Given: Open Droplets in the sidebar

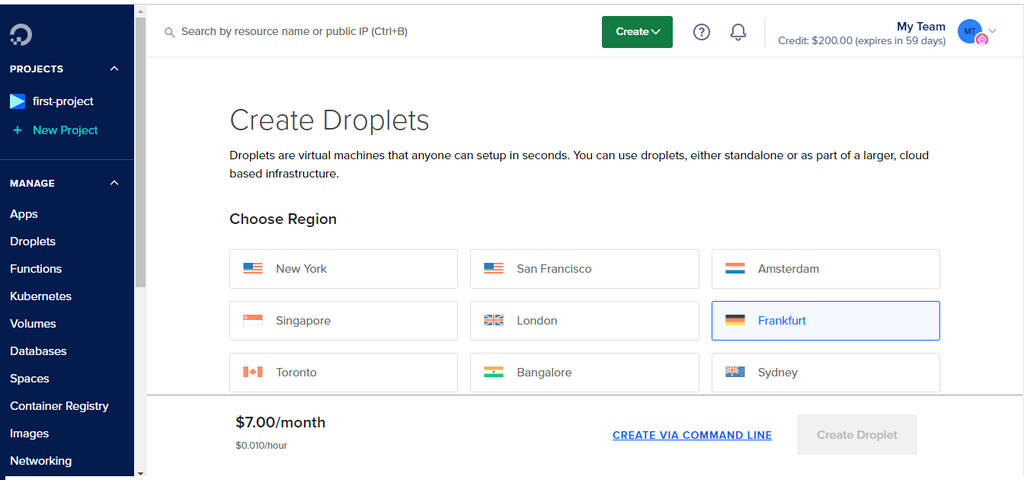Looking at the screenshot, I should click(33, 241).
